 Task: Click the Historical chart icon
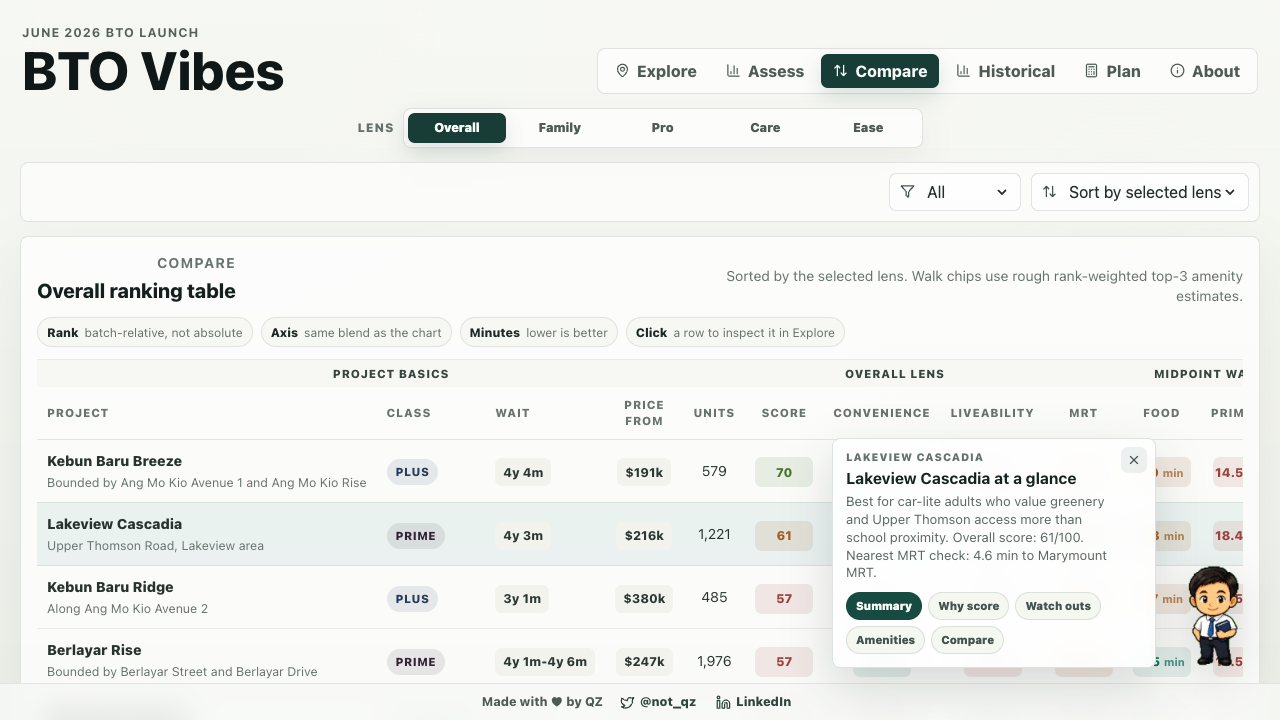963,71
